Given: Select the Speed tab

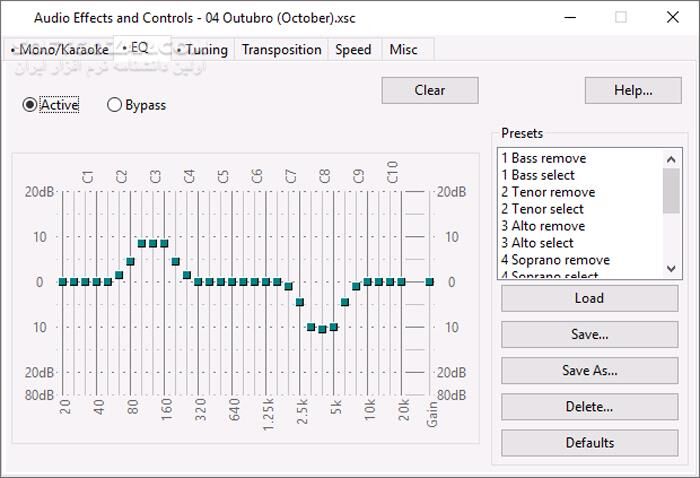Looking at the screenshot, I should coord(353,49).
